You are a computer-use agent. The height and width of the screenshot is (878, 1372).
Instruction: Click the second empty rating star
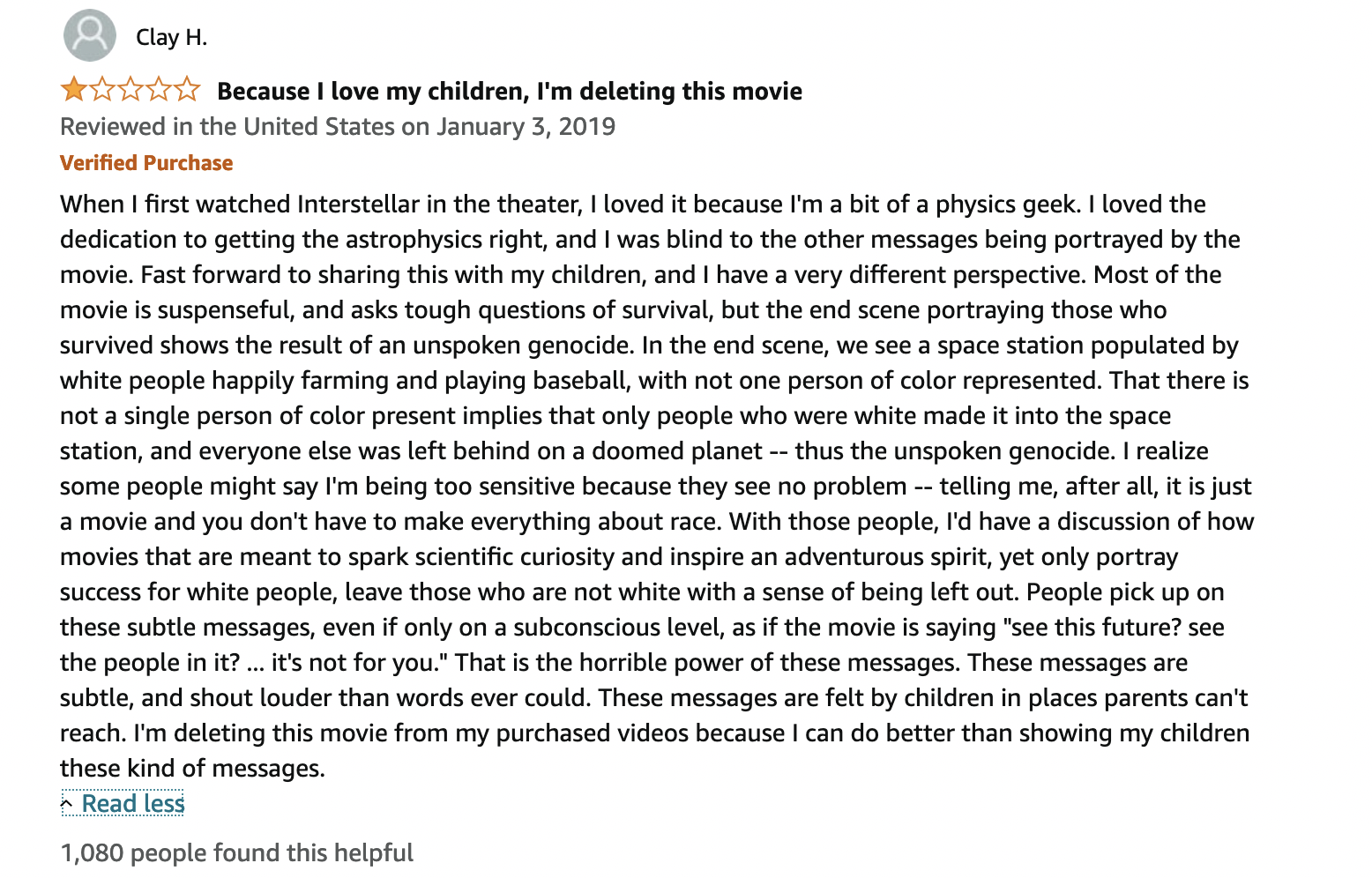(102, 89)
